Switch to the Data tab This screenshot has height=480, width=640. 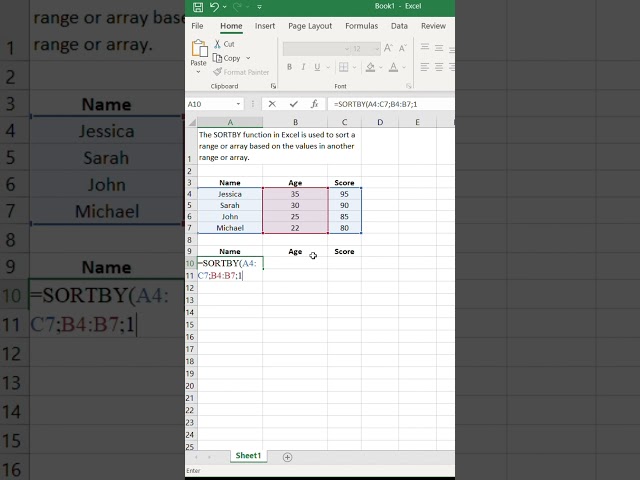coord(399,26)
